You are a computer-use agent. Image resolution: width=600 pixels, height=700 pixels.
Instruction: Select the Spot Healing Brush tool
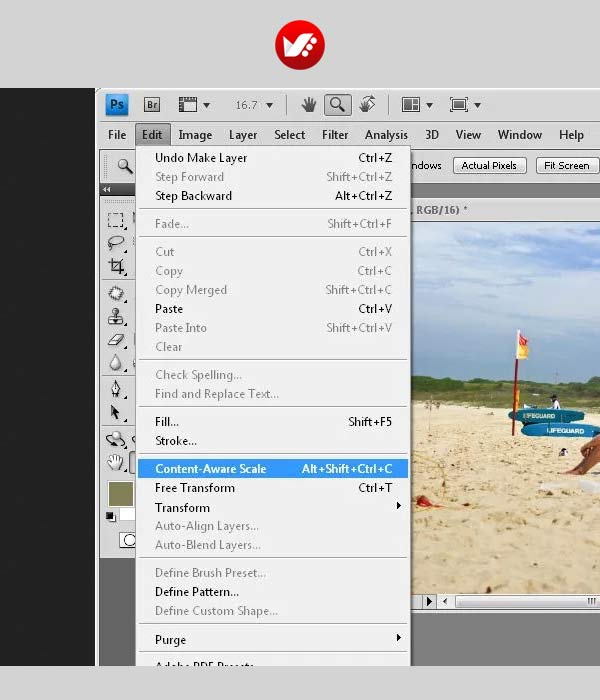tap(116, 293)
